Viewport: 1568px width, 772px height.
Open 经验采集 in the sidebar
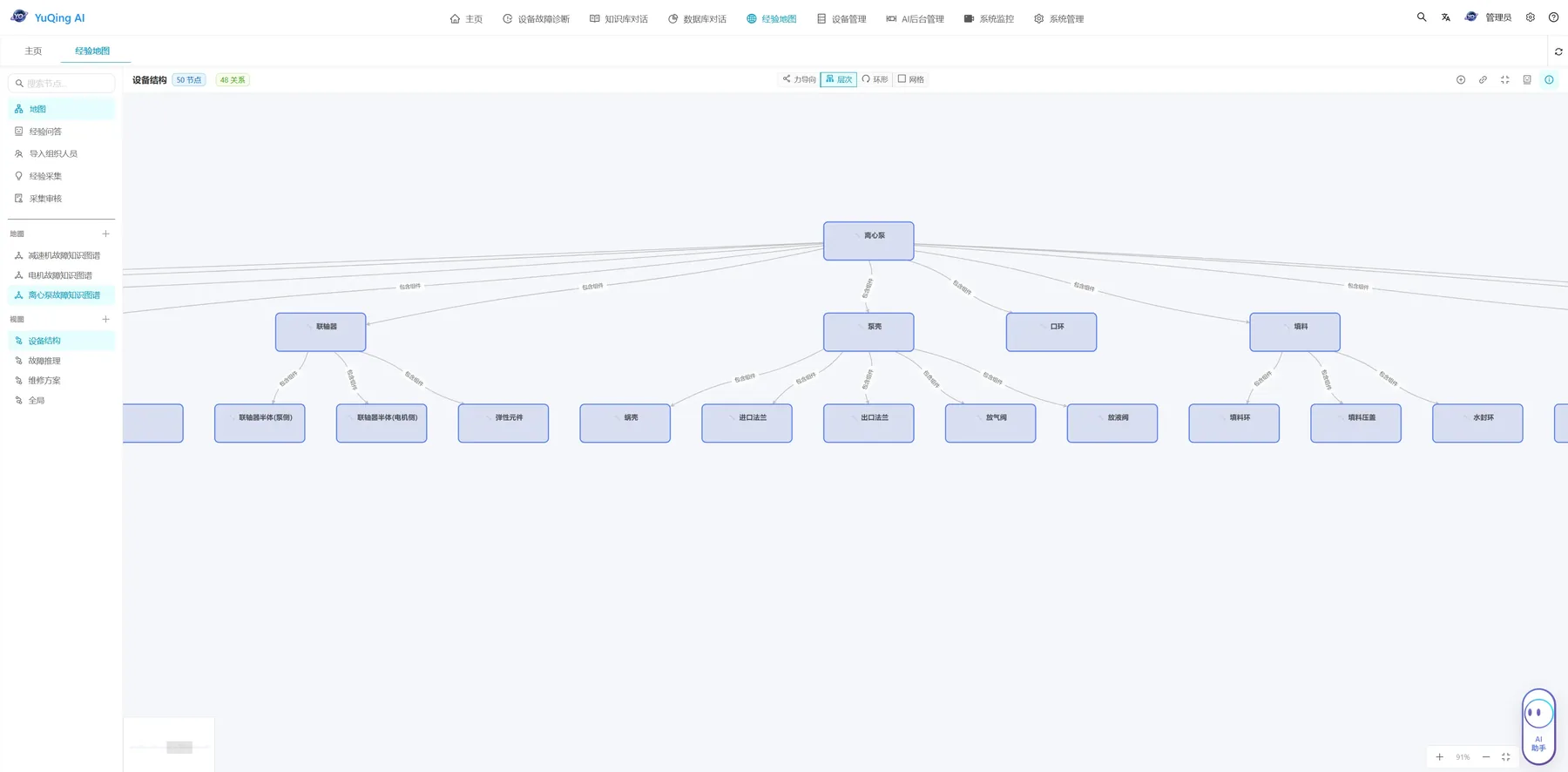(x=61, y=176)
